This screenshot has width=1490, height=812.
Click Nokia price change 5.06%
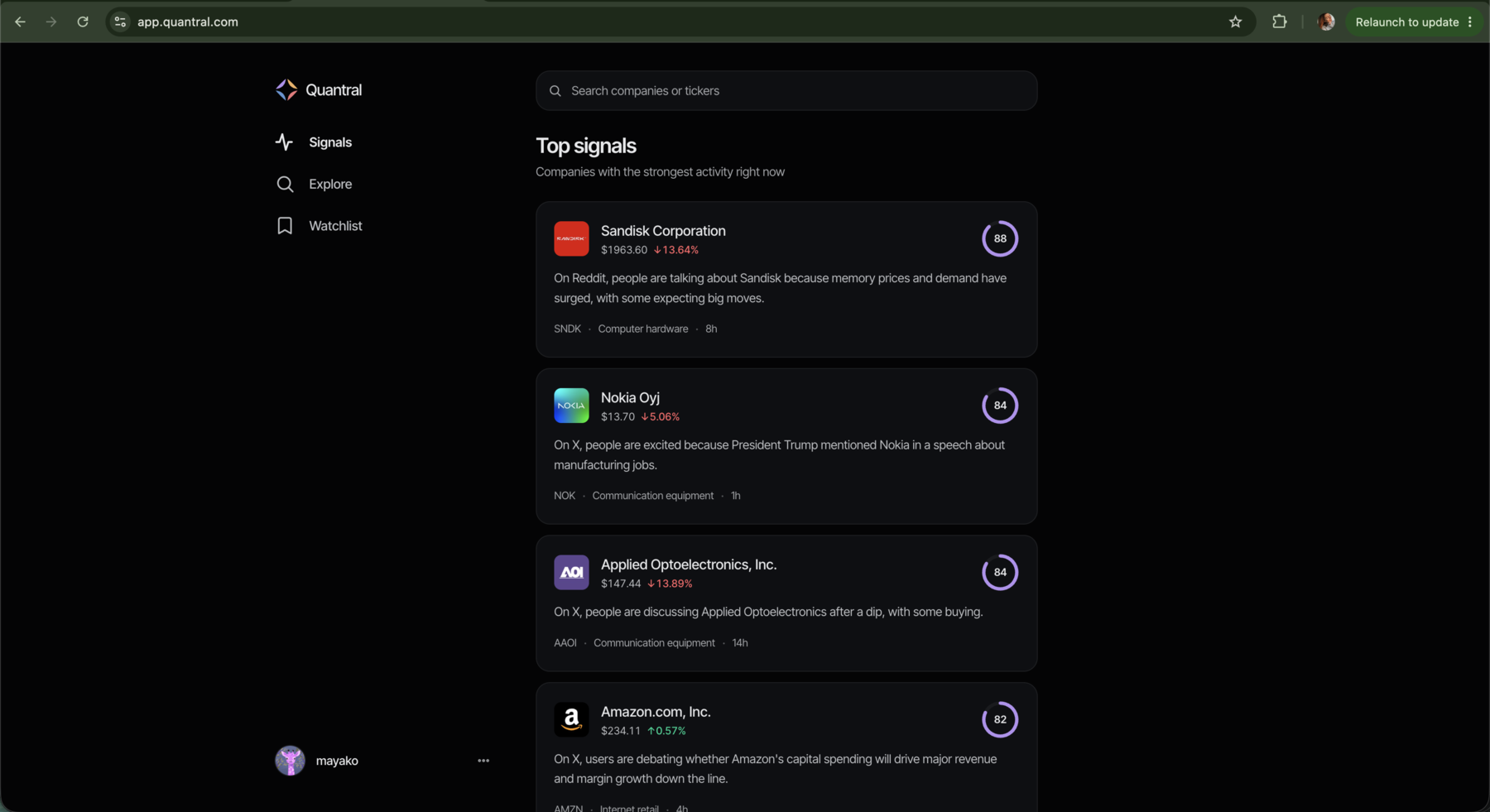click(660, 417)
